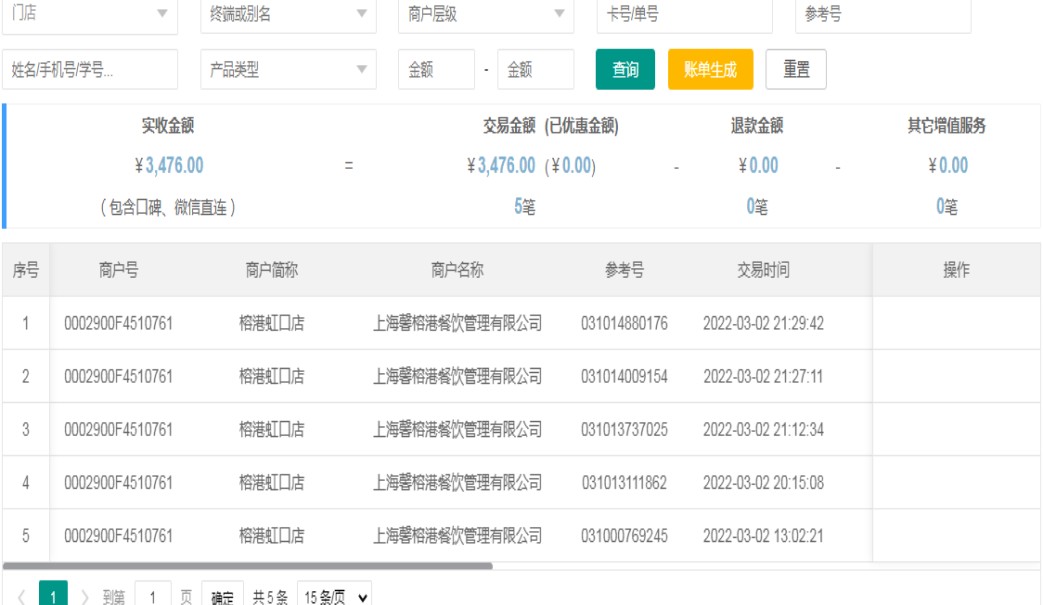Focus the 参考号 search field

click(x=883, y=15)
